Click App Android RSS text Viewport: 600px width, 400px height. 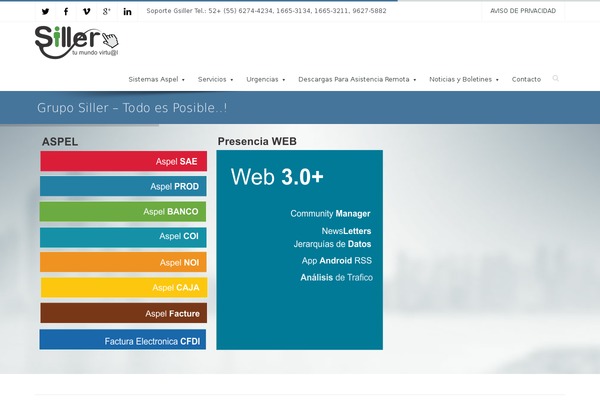click(337, 261)
